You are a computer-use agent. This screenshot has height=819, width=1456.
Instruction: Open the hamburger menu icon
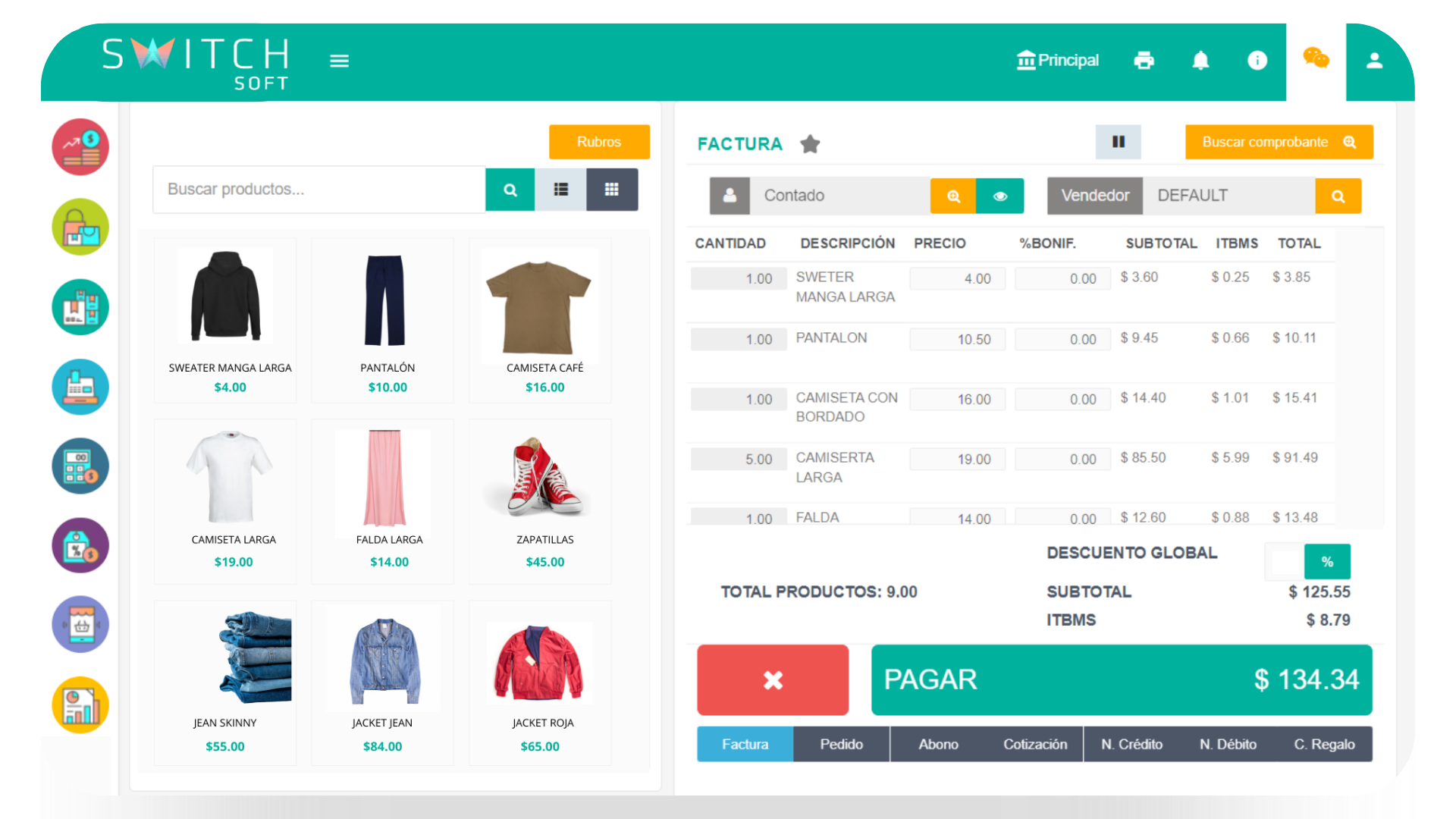click(339, 61)
